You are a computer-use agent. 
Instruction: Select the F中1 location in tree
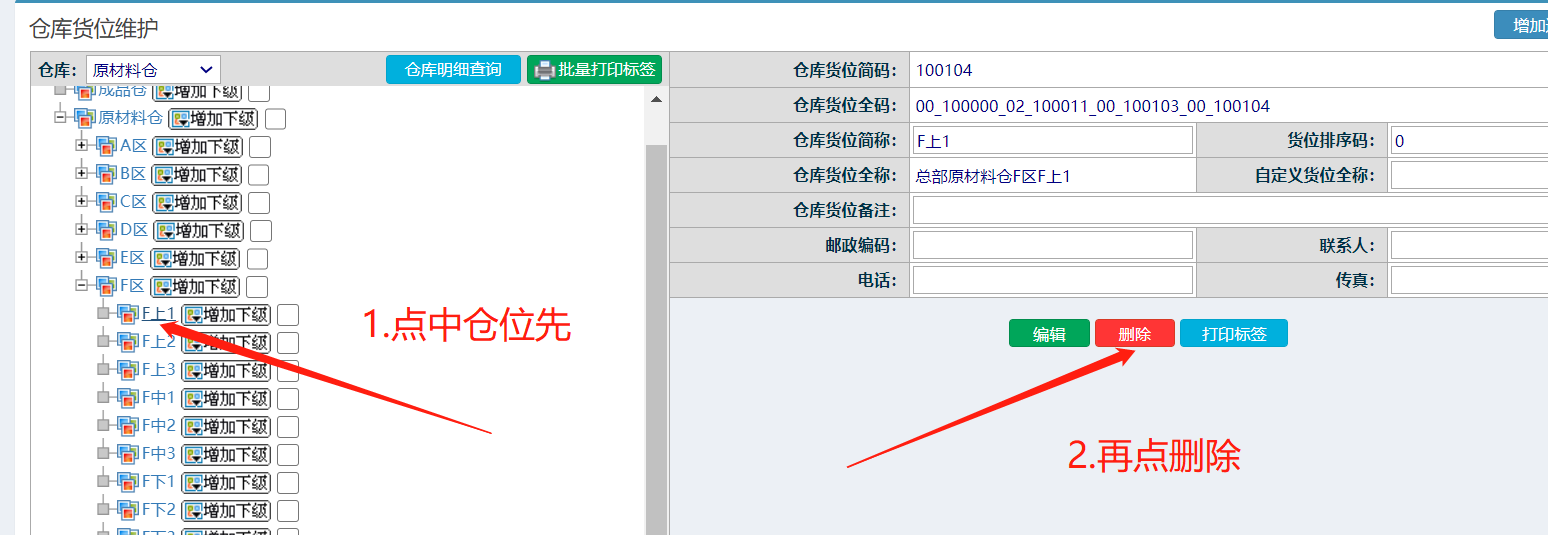tap(158, 398)
